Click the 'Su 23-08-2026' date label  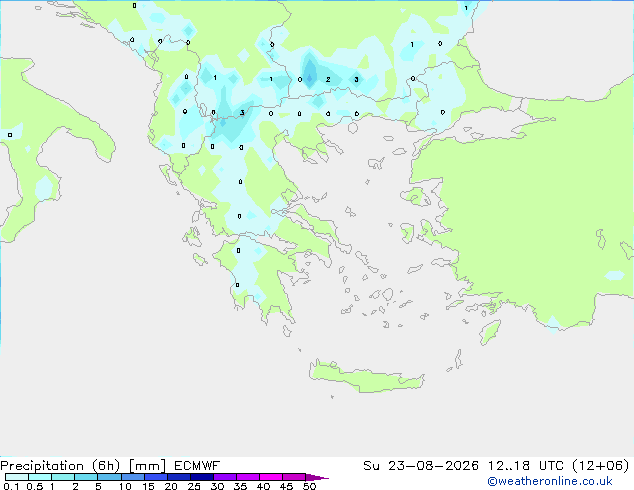421,466
